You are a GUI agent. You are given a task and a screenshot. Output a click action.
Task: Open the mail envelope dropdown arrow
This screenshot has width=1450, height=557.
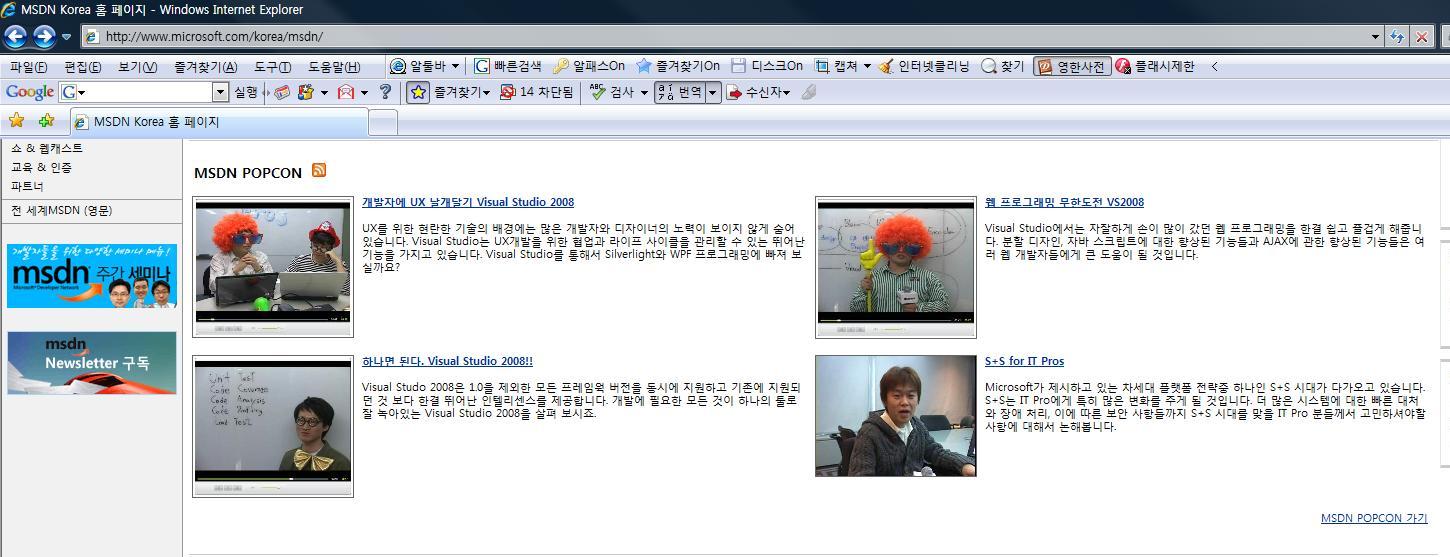click(364, 92)
